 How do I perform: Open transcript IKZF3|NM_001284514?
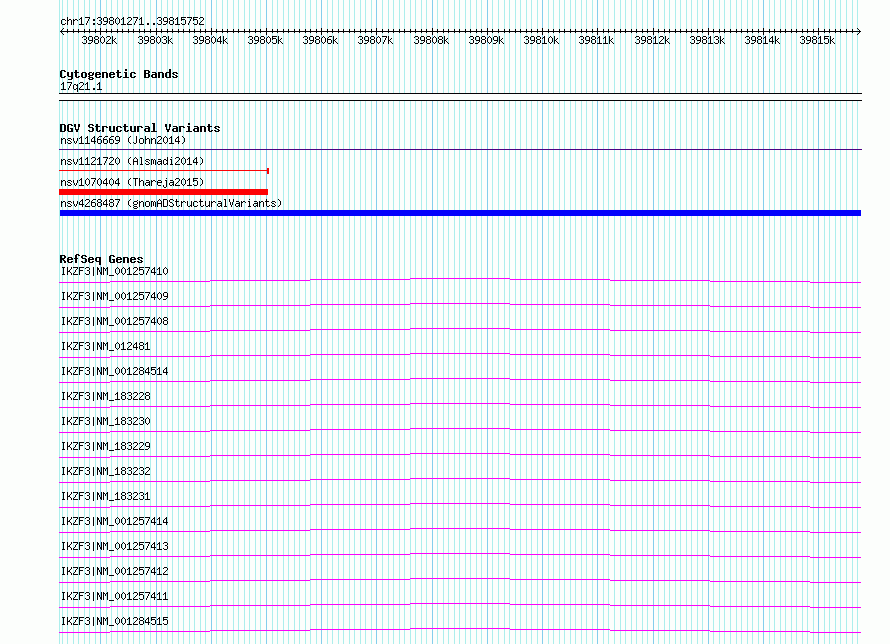[115, 371]
